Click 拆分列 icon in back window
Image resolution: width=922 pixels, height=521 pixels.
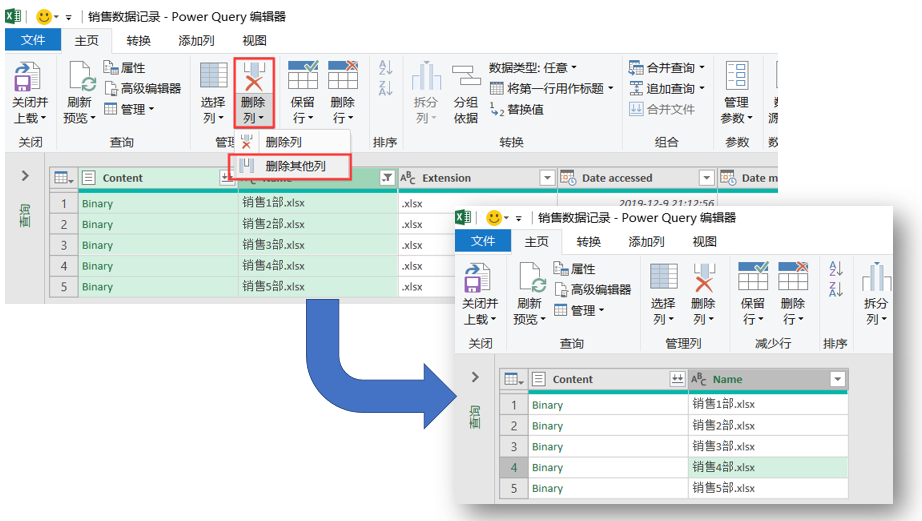point(426,76)
